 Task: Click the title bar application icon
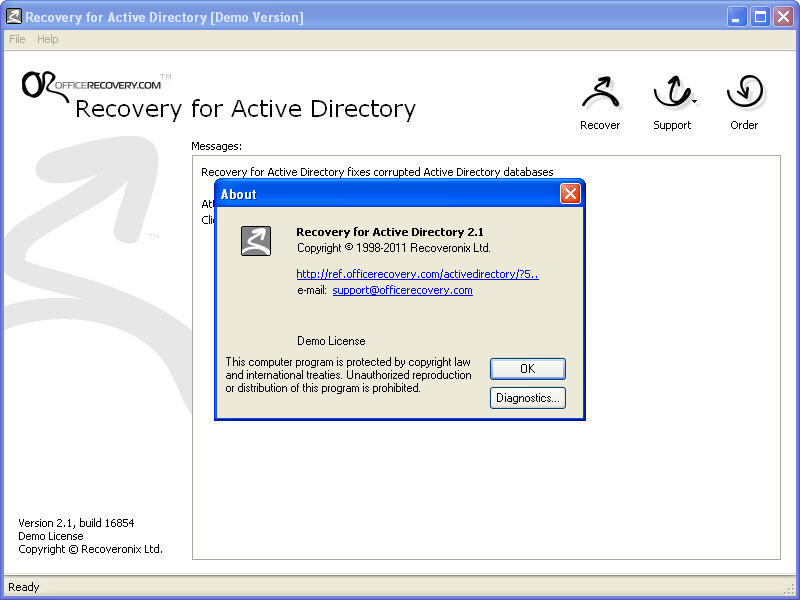coord(14,17)
